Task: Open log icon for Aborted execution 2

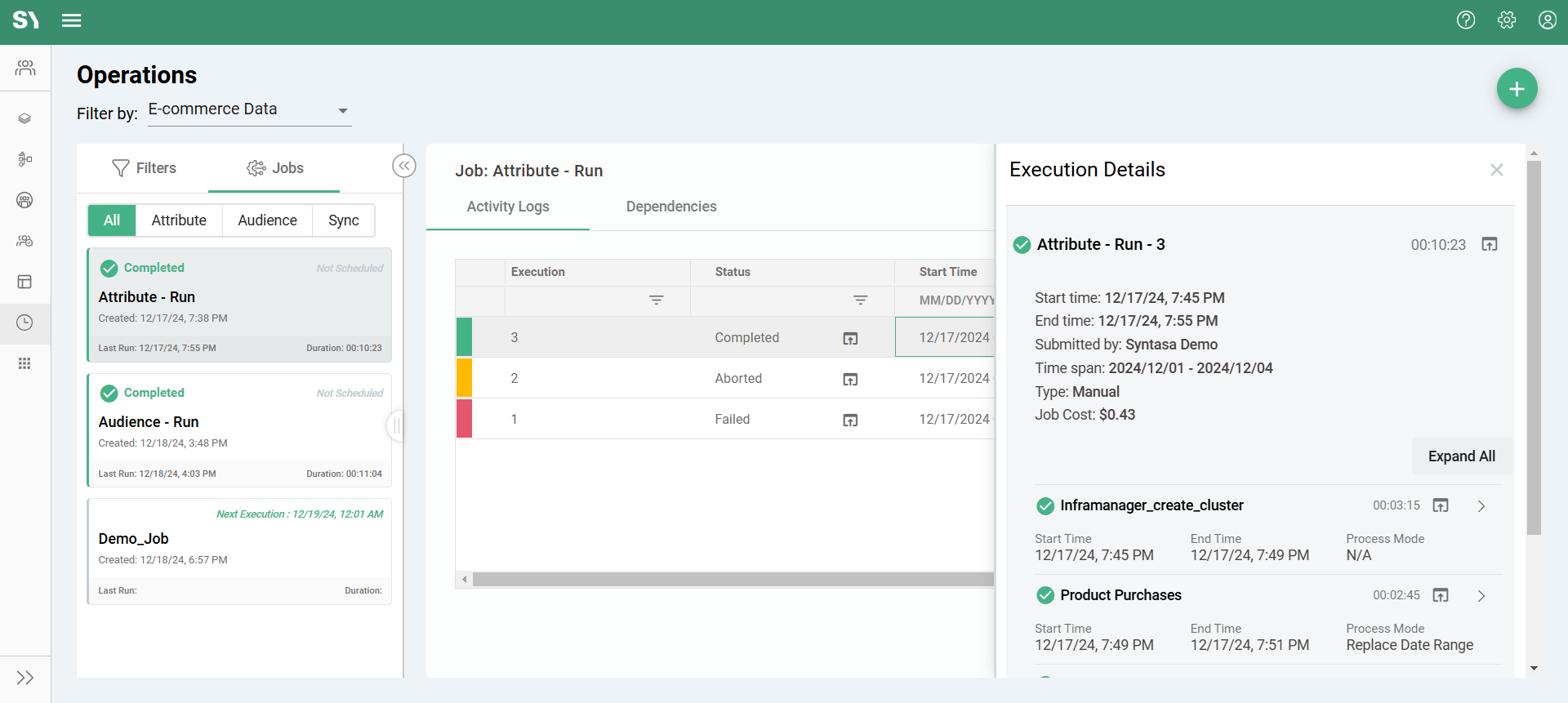Action: click(x=850, y=379)
